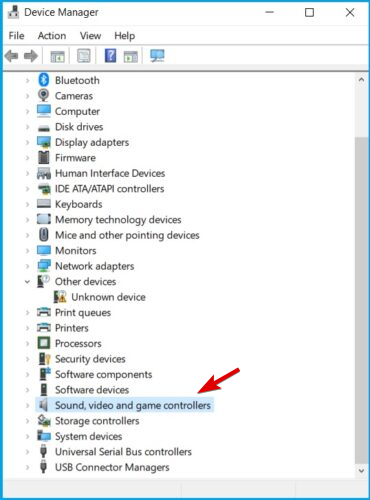Click the scrollbar down arrow

point(361,471)
